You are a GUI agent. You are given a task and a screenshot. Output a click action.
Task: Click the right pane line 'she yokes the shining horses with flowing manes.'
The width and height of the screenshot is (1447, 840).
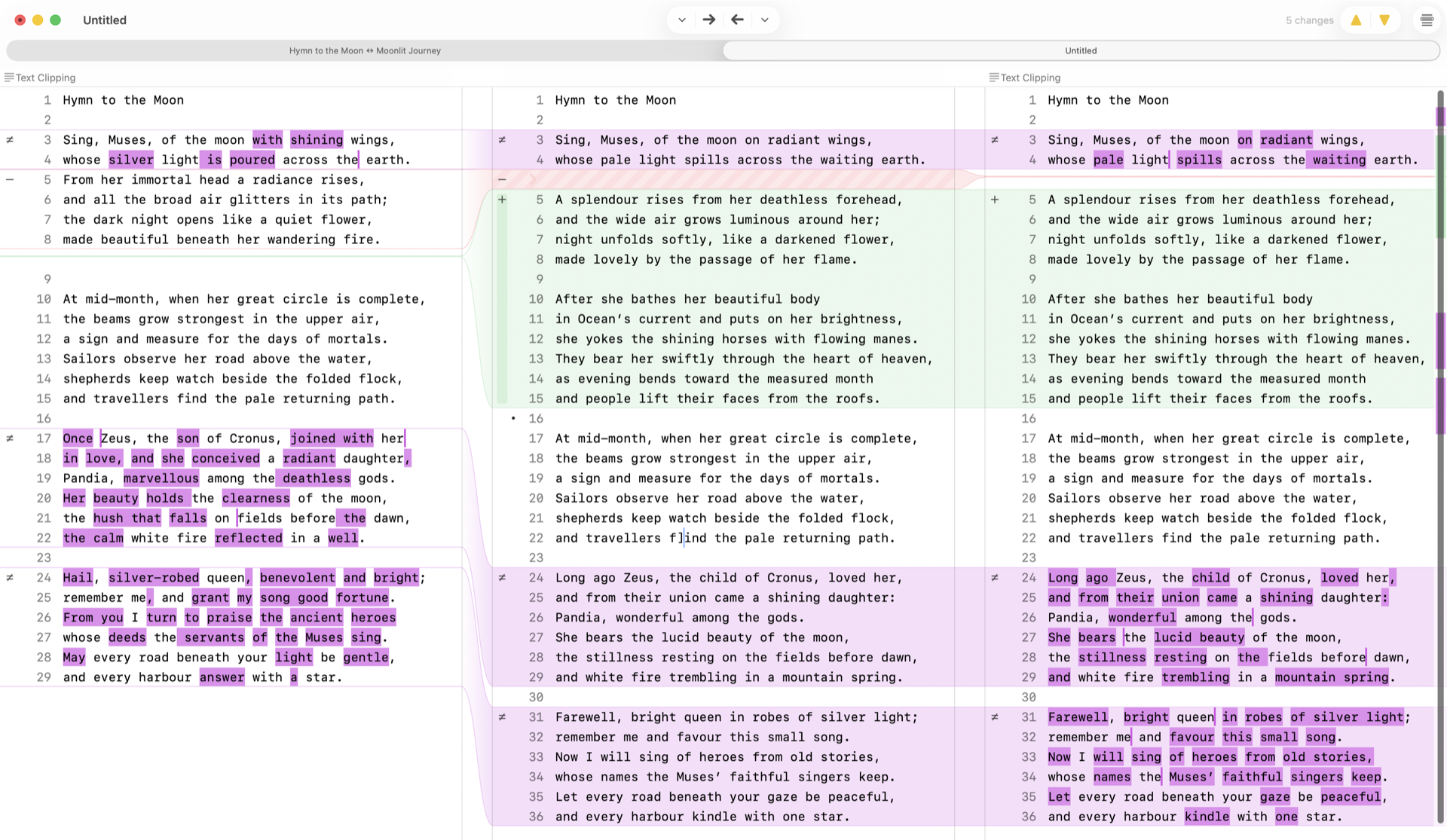[x=1228, y=339]
